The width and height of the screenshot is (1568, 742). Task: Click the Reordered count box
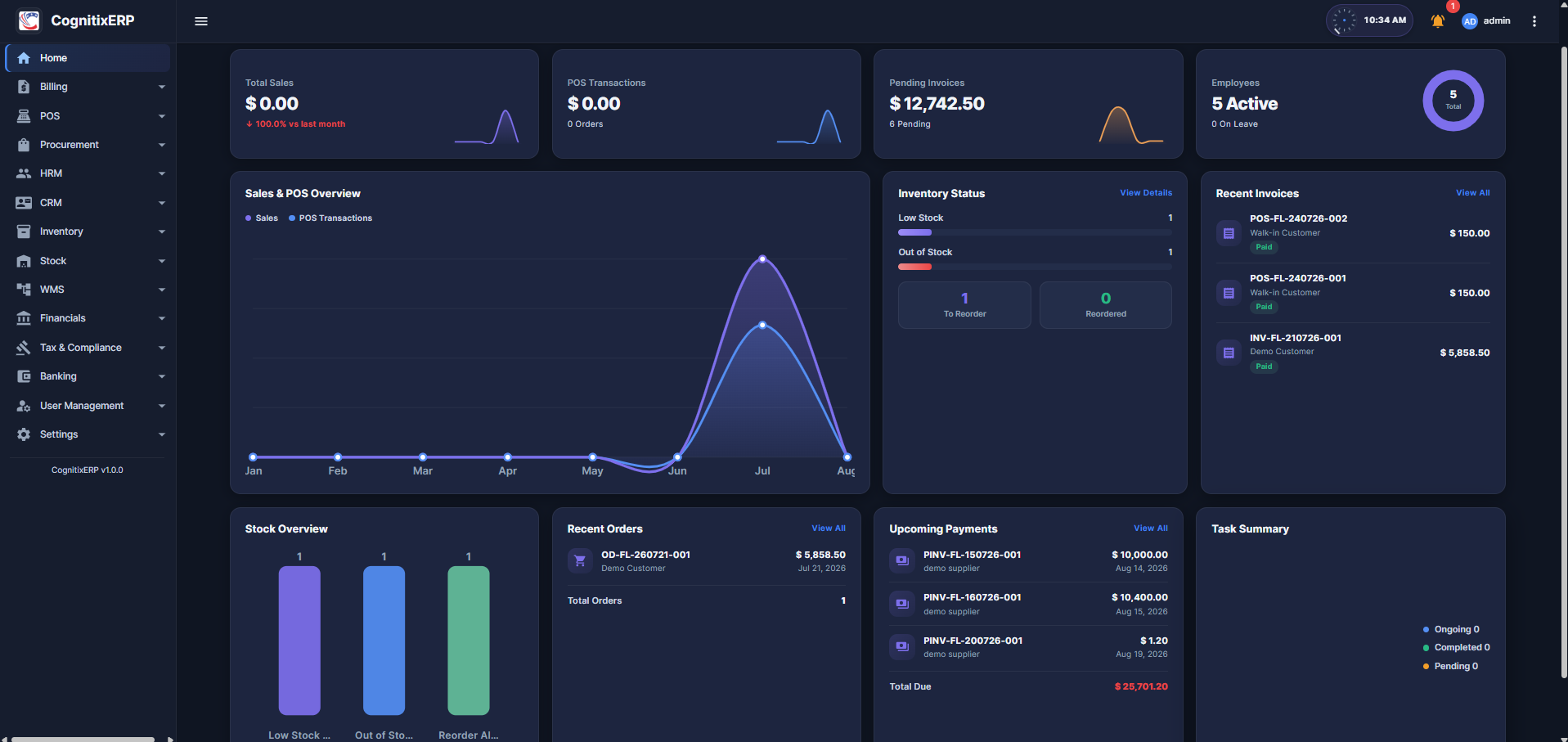(x=1106, y=305)
